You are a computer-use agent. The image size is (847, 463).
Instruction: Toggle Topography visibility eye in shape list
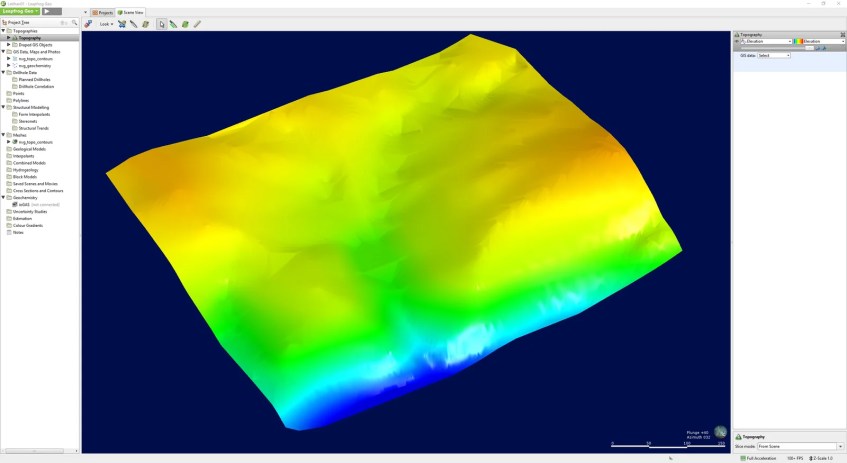tap(737, 41)
